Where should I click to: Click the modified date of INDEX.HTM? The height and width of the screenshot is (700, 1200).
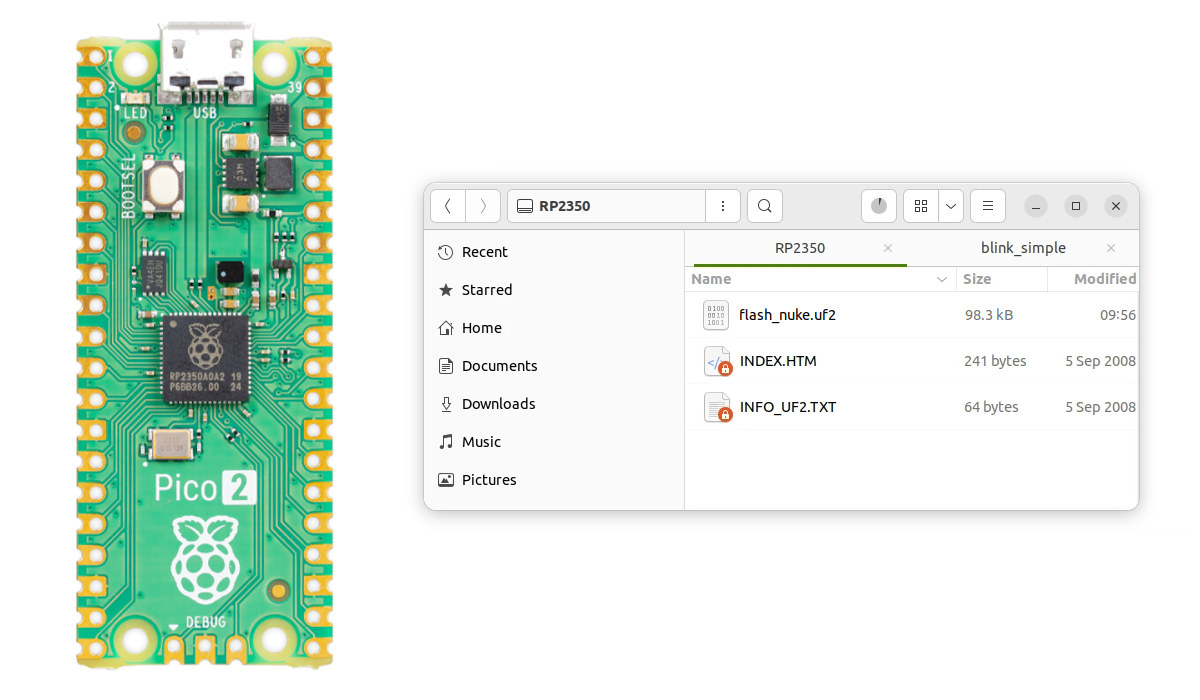pos(1100,361)
